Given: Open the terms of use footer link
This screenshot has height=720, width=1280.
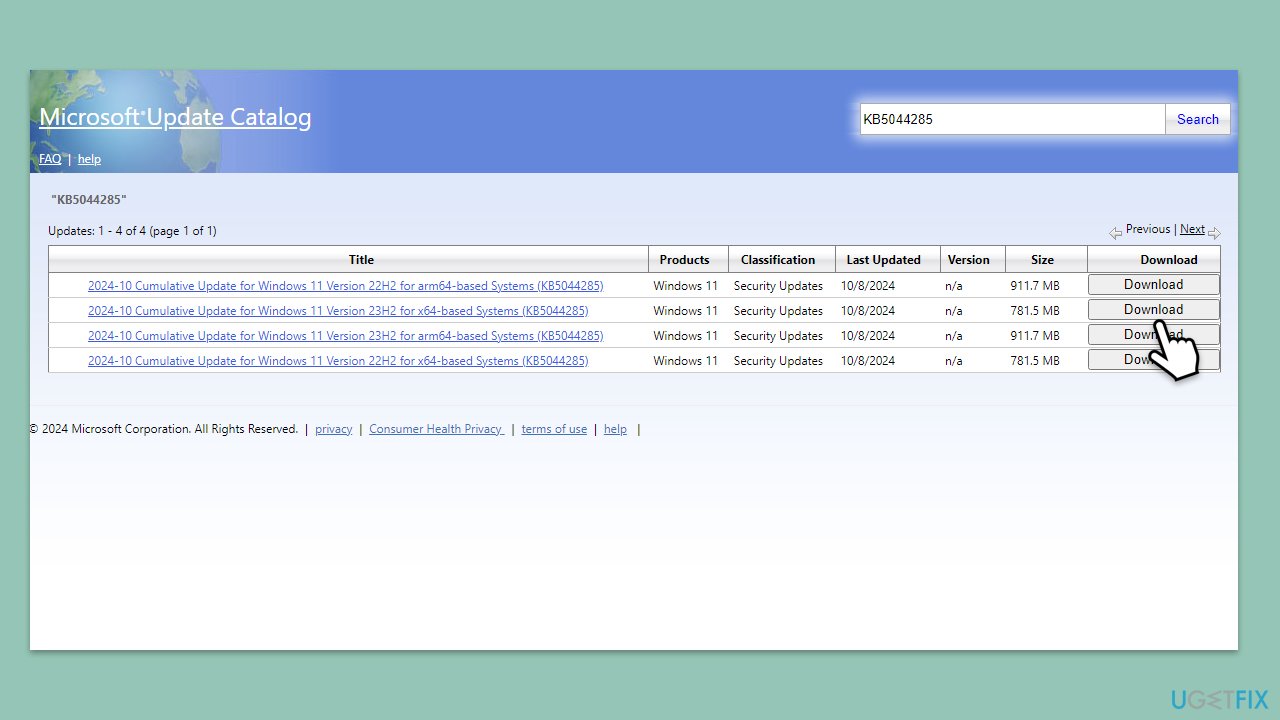Looking at the screenshot, I should [x=554, y=429].
